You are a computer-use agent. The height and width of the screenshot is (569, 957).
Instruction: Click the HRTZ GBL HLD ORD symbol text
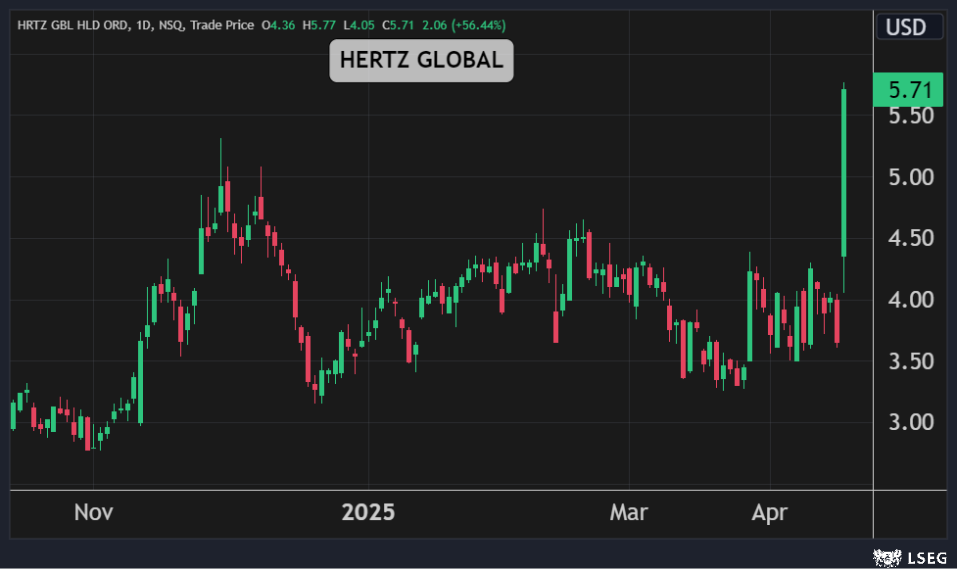click(73, 26)
